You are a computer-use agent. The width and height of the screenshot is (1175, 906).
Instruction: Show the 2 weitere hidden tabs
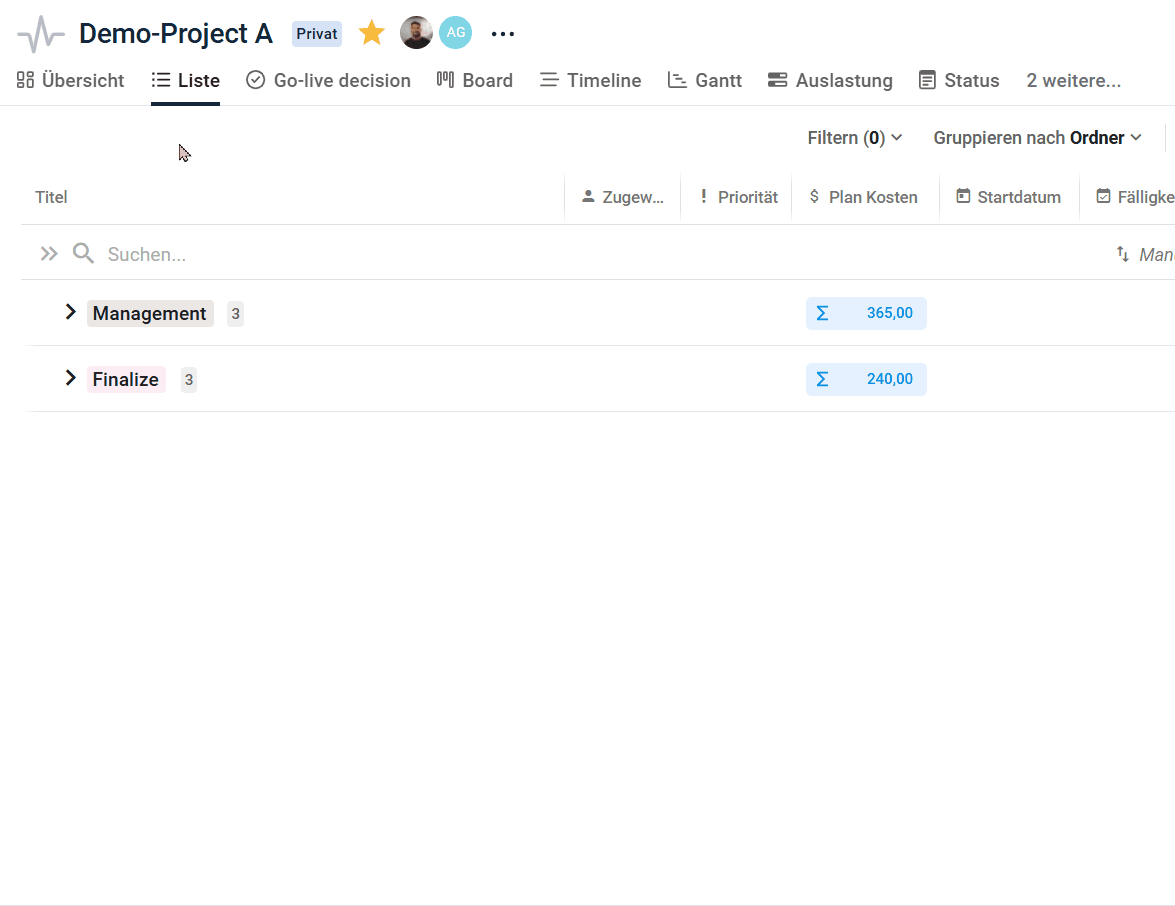[1073, 81]
